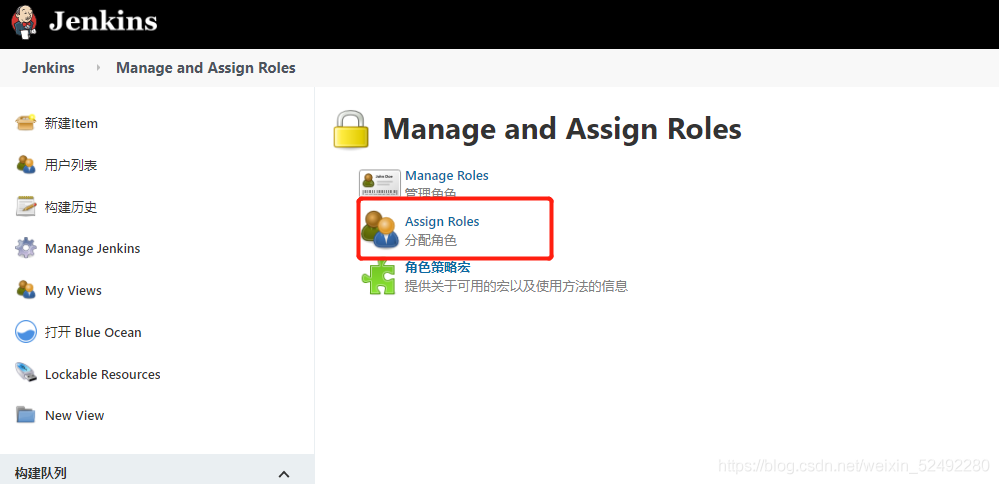Open 构建历史 sidebar link
This screenshot has height=484, width=999.
71,208
